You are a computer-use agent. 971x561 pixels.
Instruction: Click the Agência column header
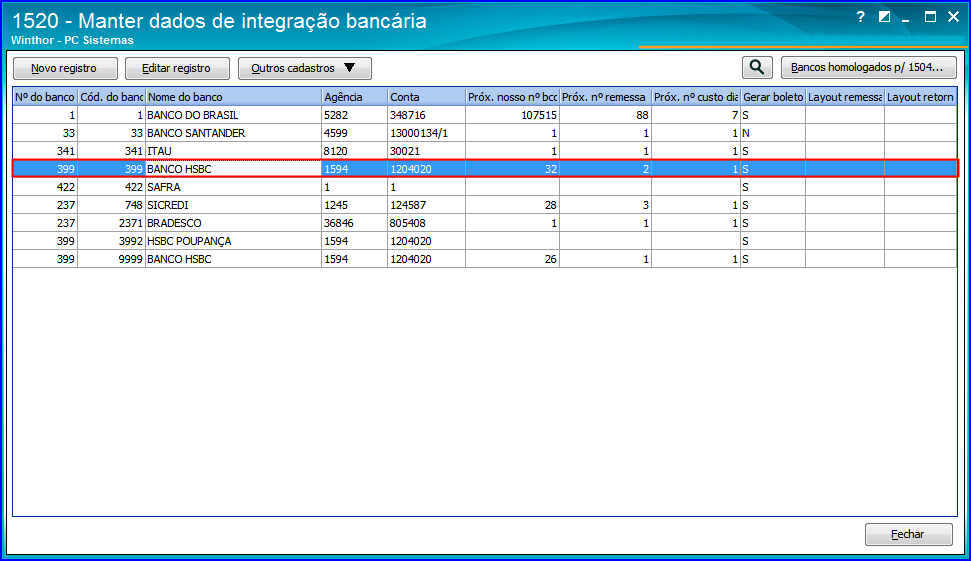coord(354,97)
